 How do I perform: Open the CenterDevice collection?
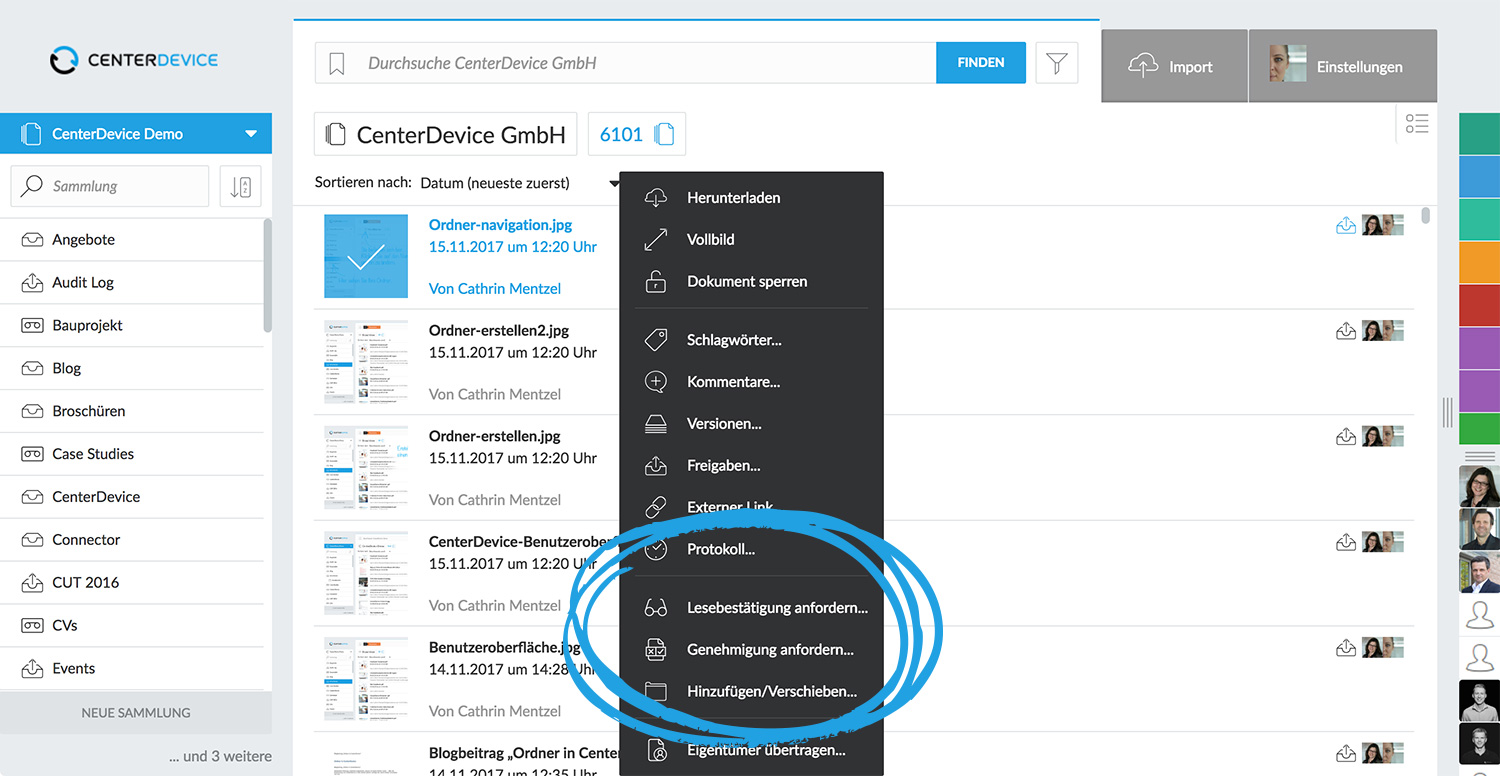click(x=132, y=497)
